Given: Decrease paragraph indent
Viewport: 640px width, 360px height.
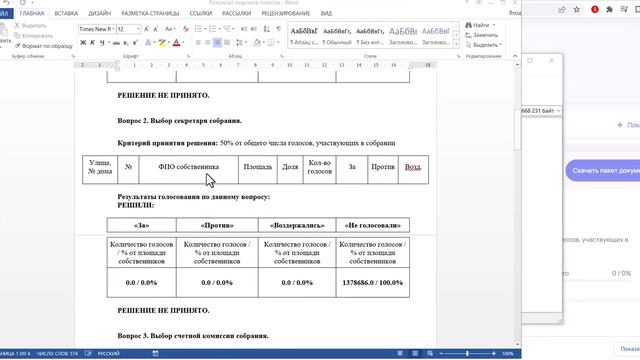Looking at the screenshot, I should (x=244, y=29).
